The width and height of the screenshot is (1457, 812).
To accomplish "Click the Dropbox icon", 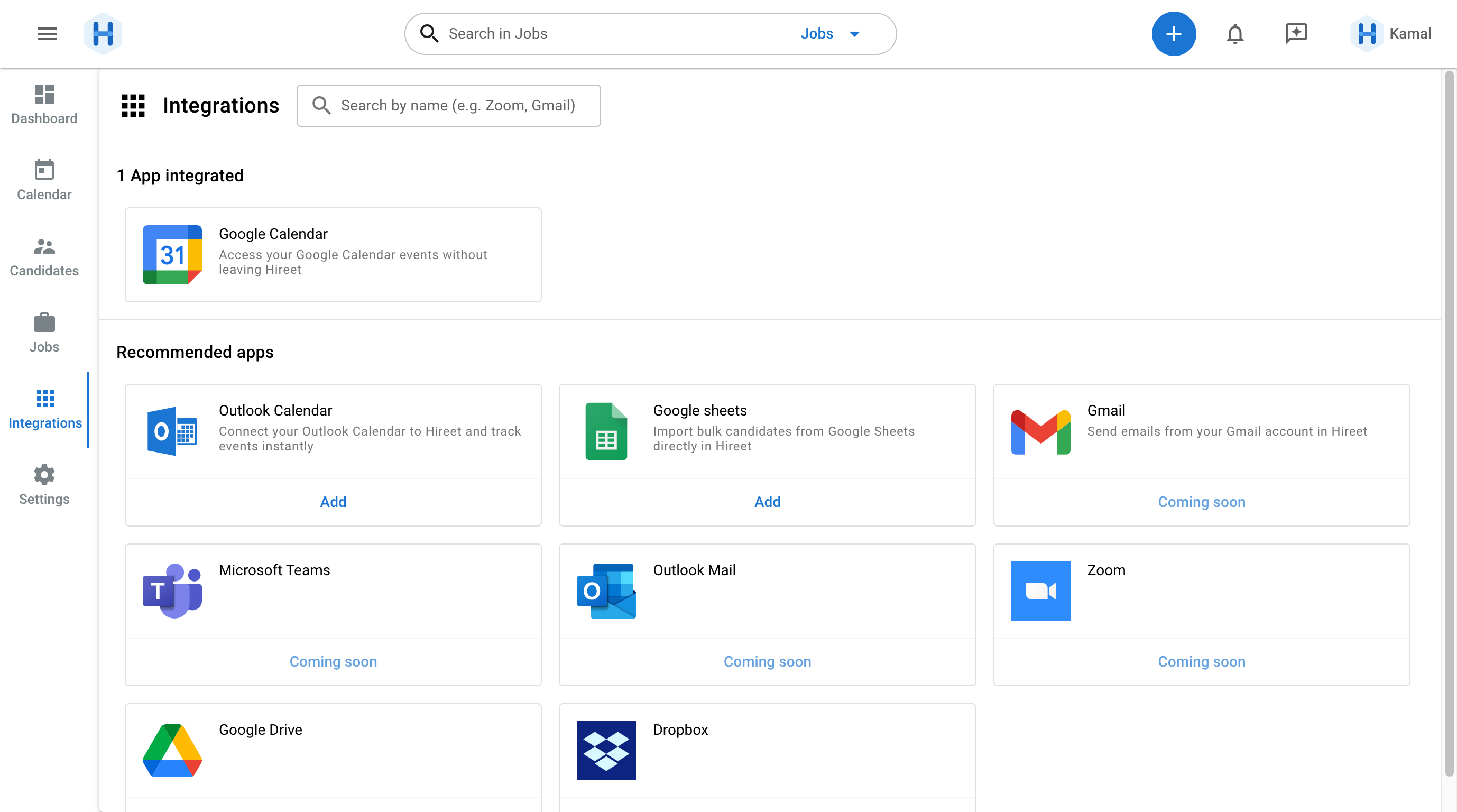I will [606, 750].
